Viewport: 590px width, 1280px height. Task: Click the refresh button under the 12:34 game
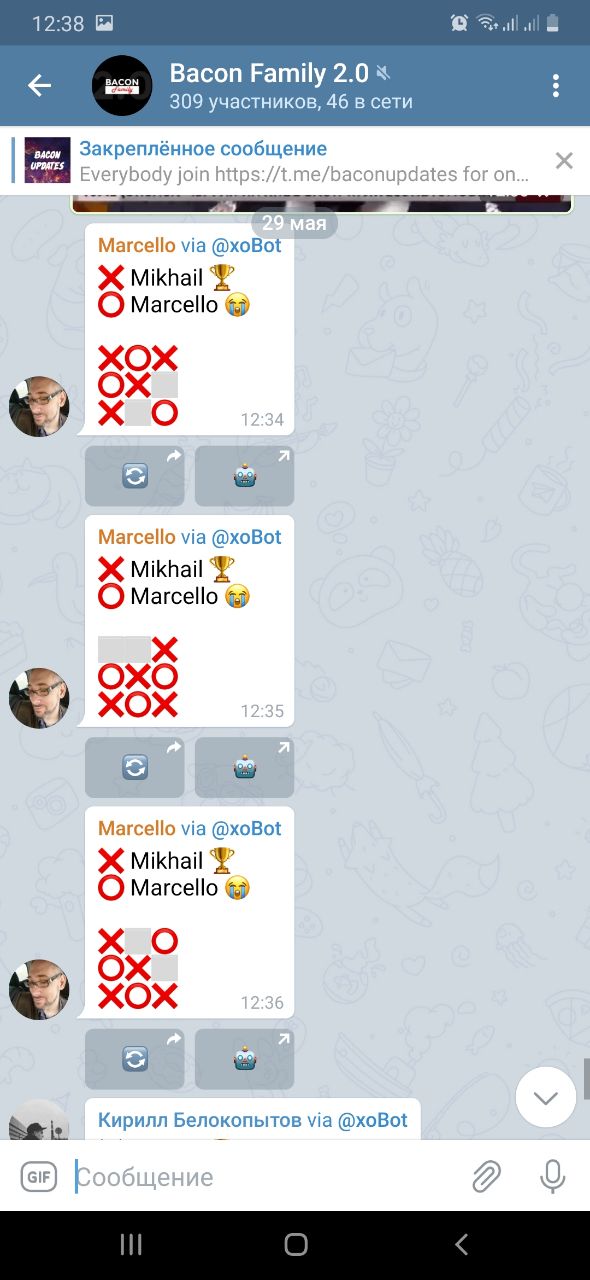(135, 476)
